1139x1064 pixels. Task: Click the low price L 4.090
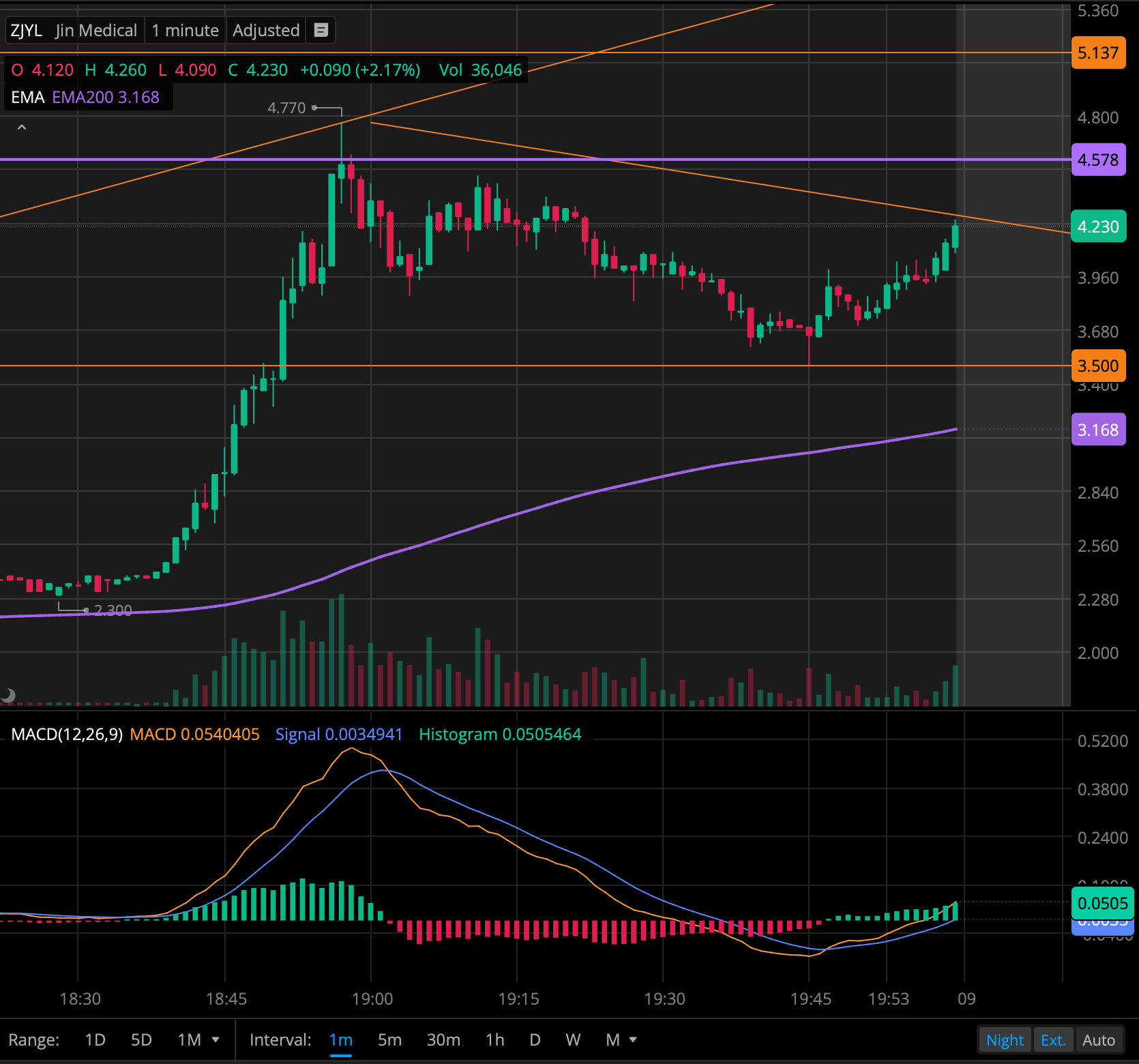pyautogui.click(x=188, y=70)
